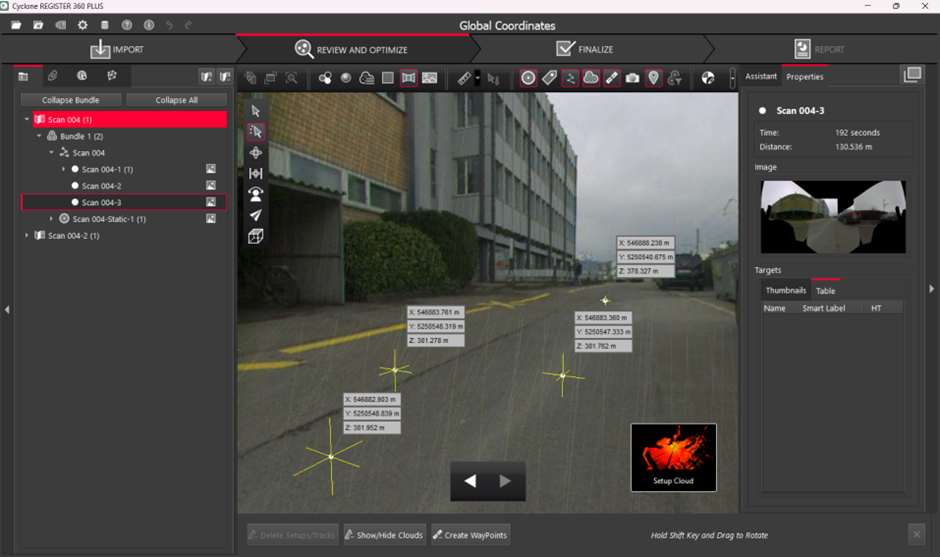Open the Thumbnails tab under Targets
940x557 pixels.
click(x=785, y=291)
